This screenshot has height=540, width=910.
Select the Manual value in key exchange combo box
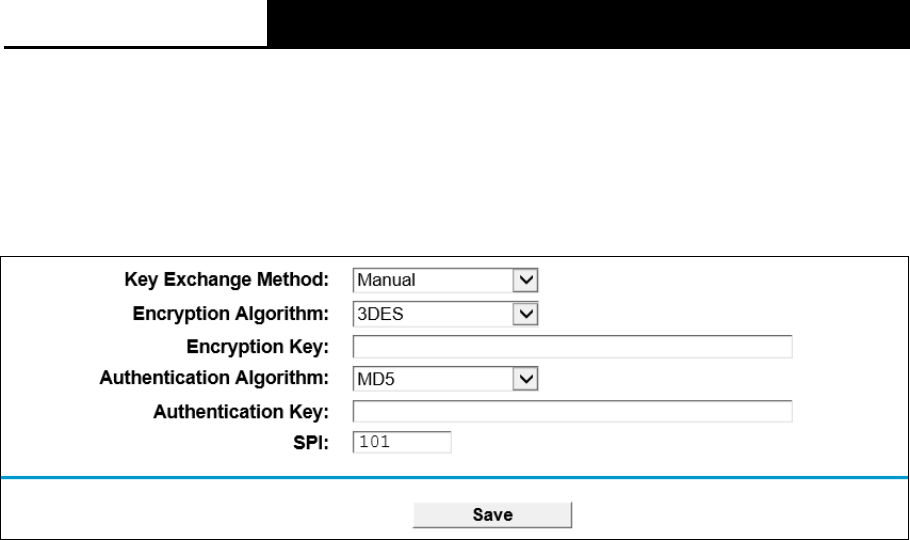click(x=433, y=280)
